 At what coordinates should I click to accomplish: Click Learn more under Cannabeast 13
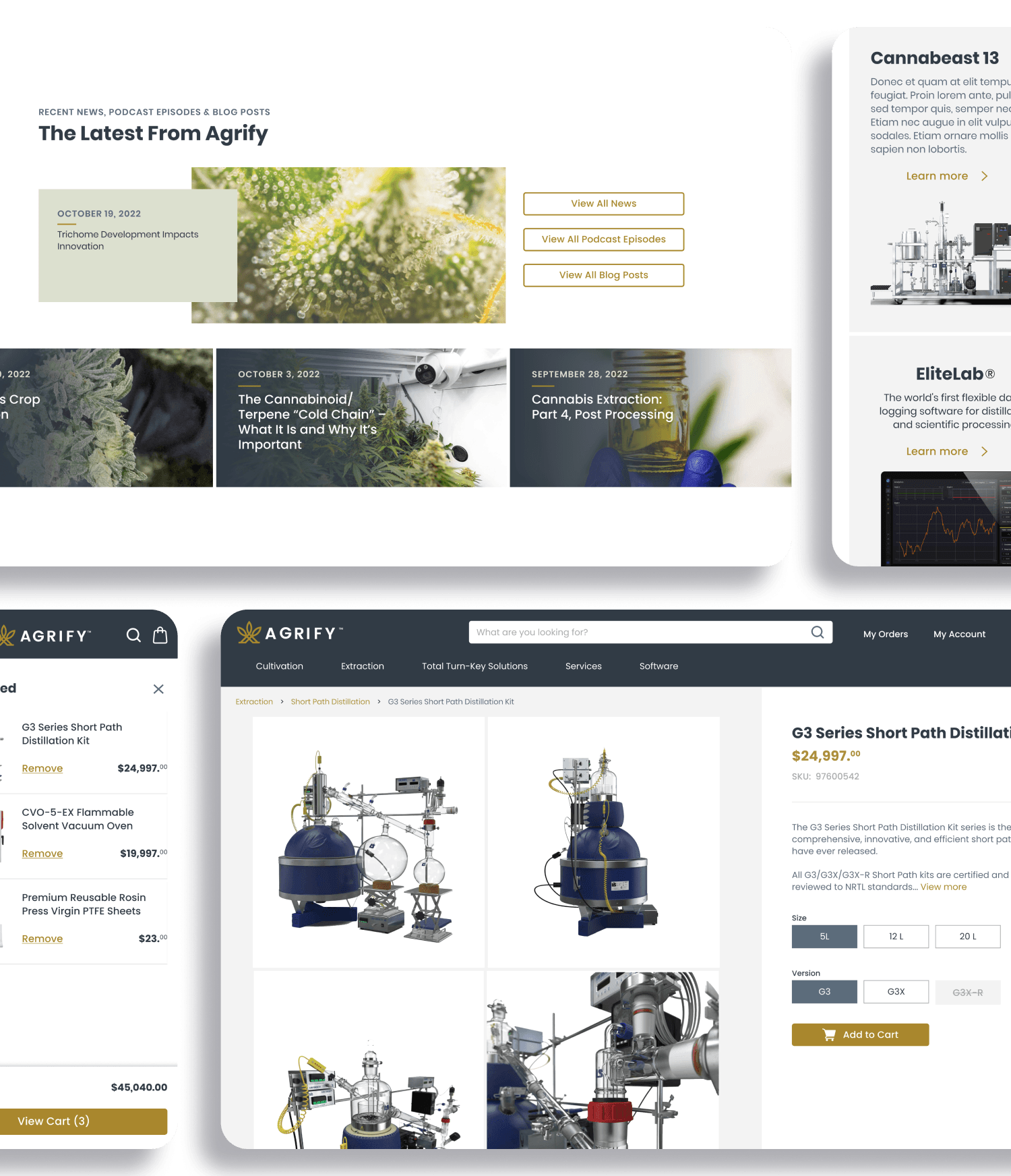pos(937,176)
